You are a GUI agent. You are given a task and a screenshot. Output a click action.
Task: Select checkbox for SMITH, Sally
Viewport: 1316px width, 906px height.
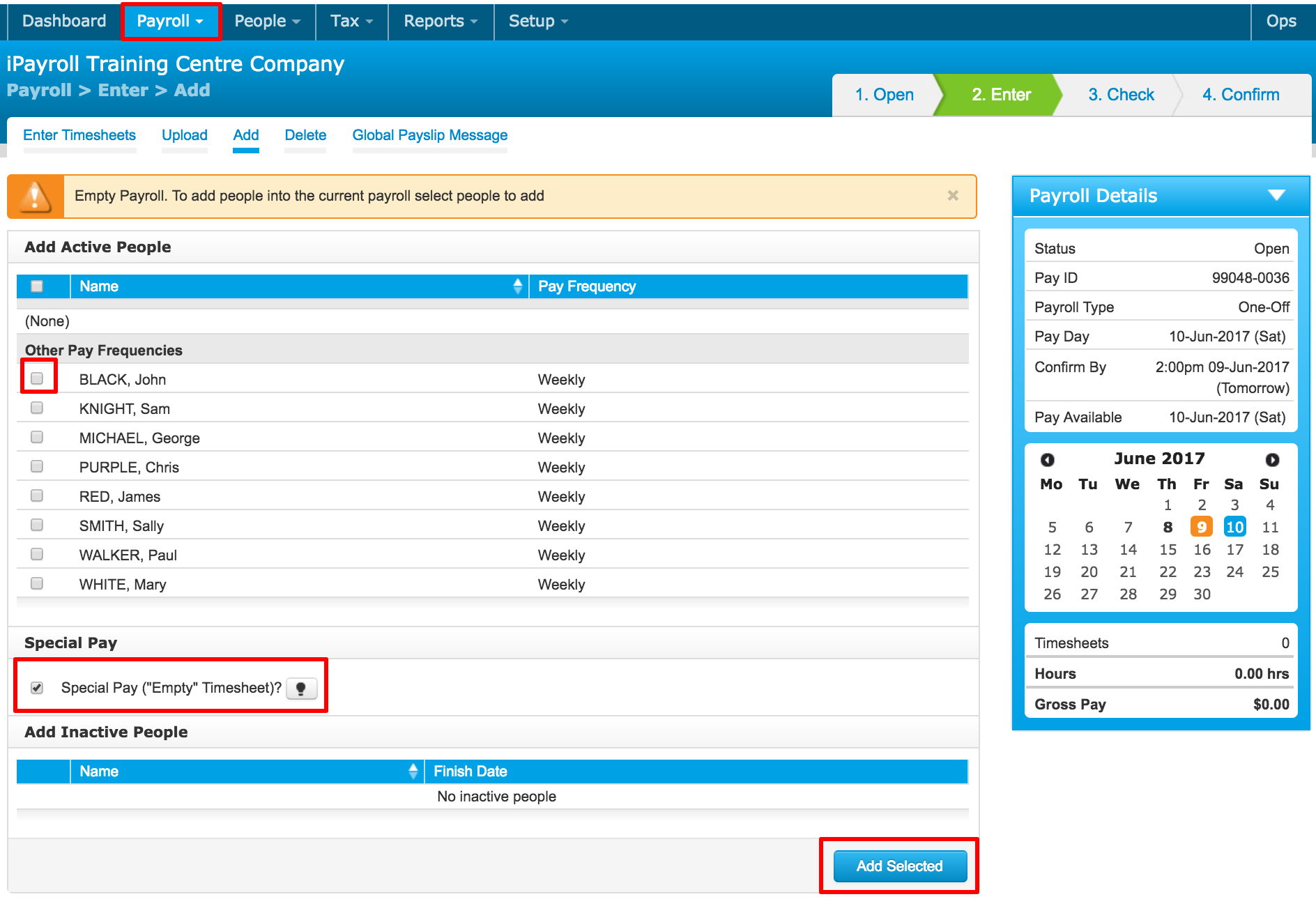point(37,525)
